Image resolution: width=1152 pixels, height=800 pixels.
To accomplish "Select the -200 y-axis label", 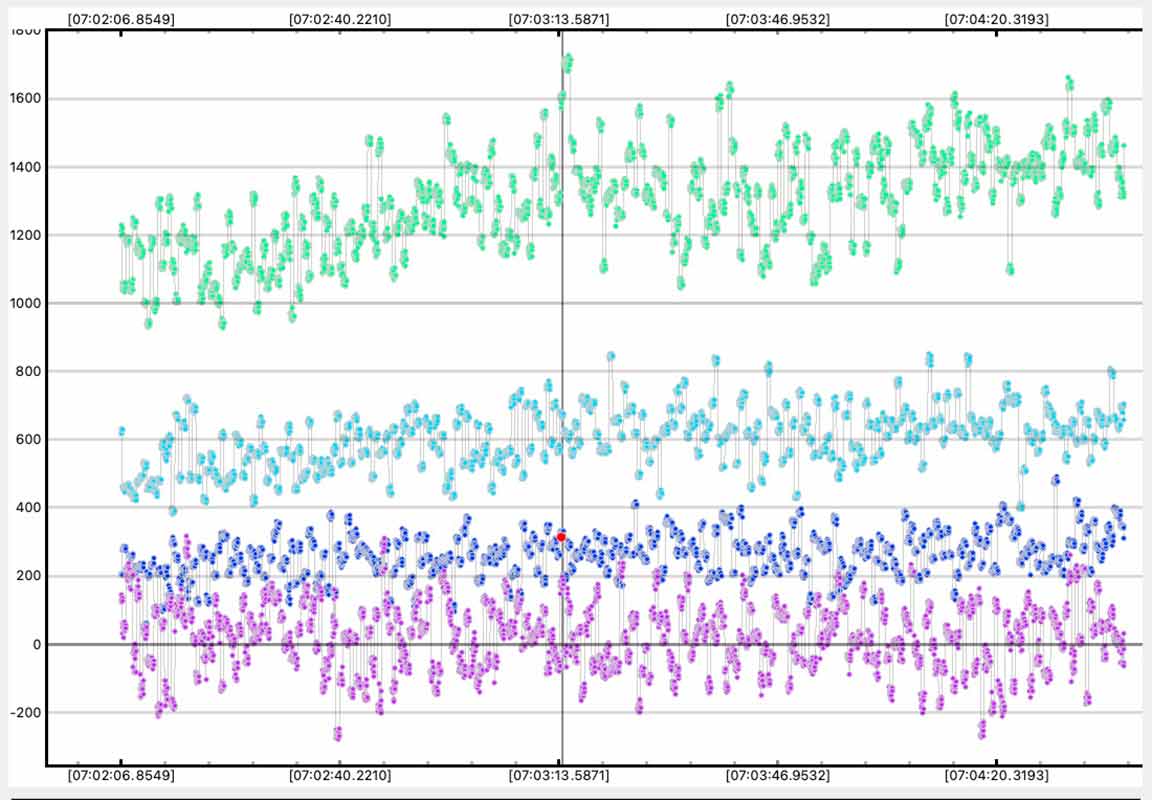I will pyautogui.click(x=26, y=713).
